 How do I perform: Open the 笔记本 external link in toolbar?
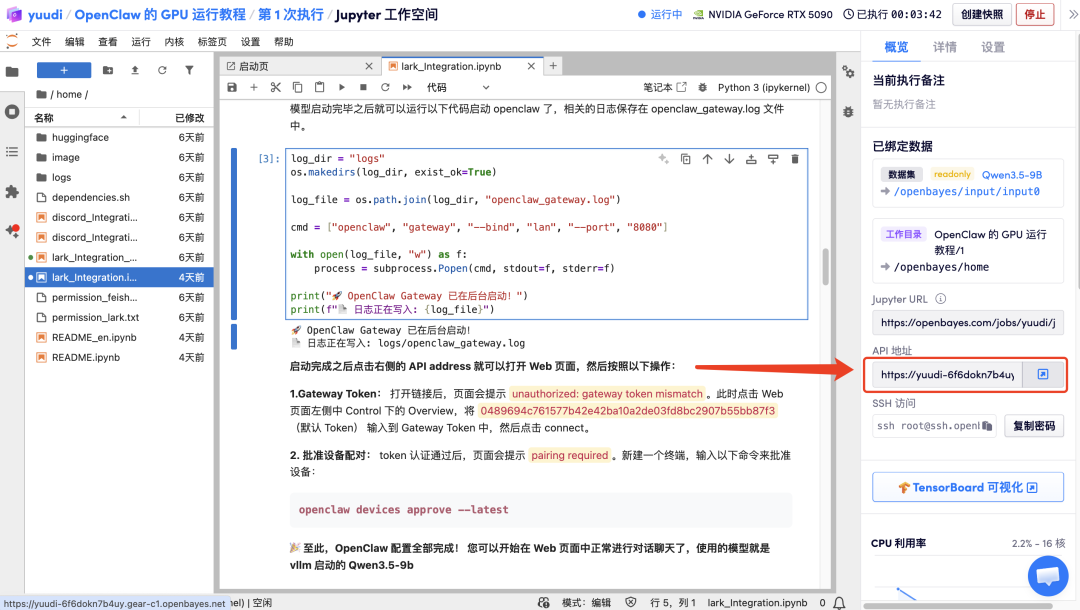click(x=665, y=87)
